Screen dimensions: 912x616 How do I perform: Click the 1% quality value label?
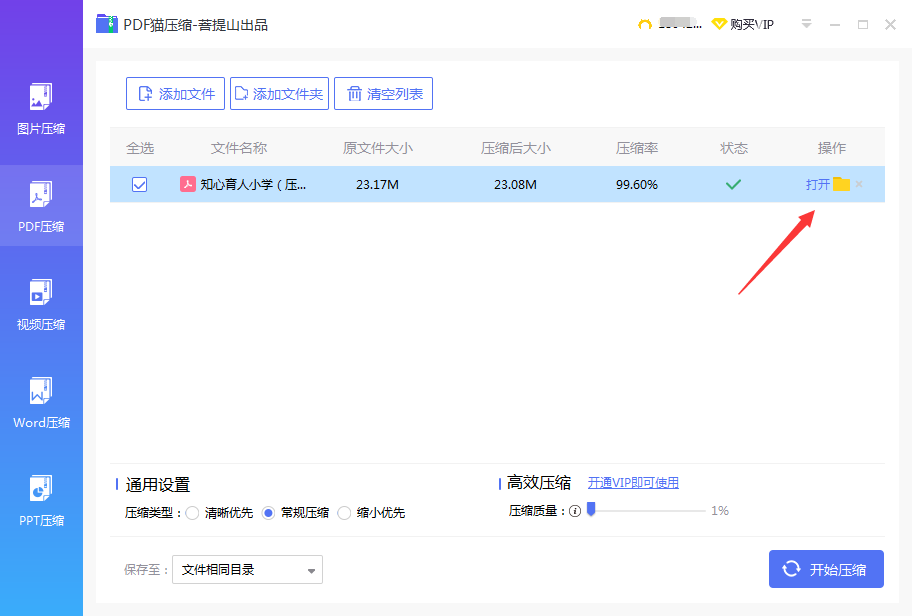(720, 511)
